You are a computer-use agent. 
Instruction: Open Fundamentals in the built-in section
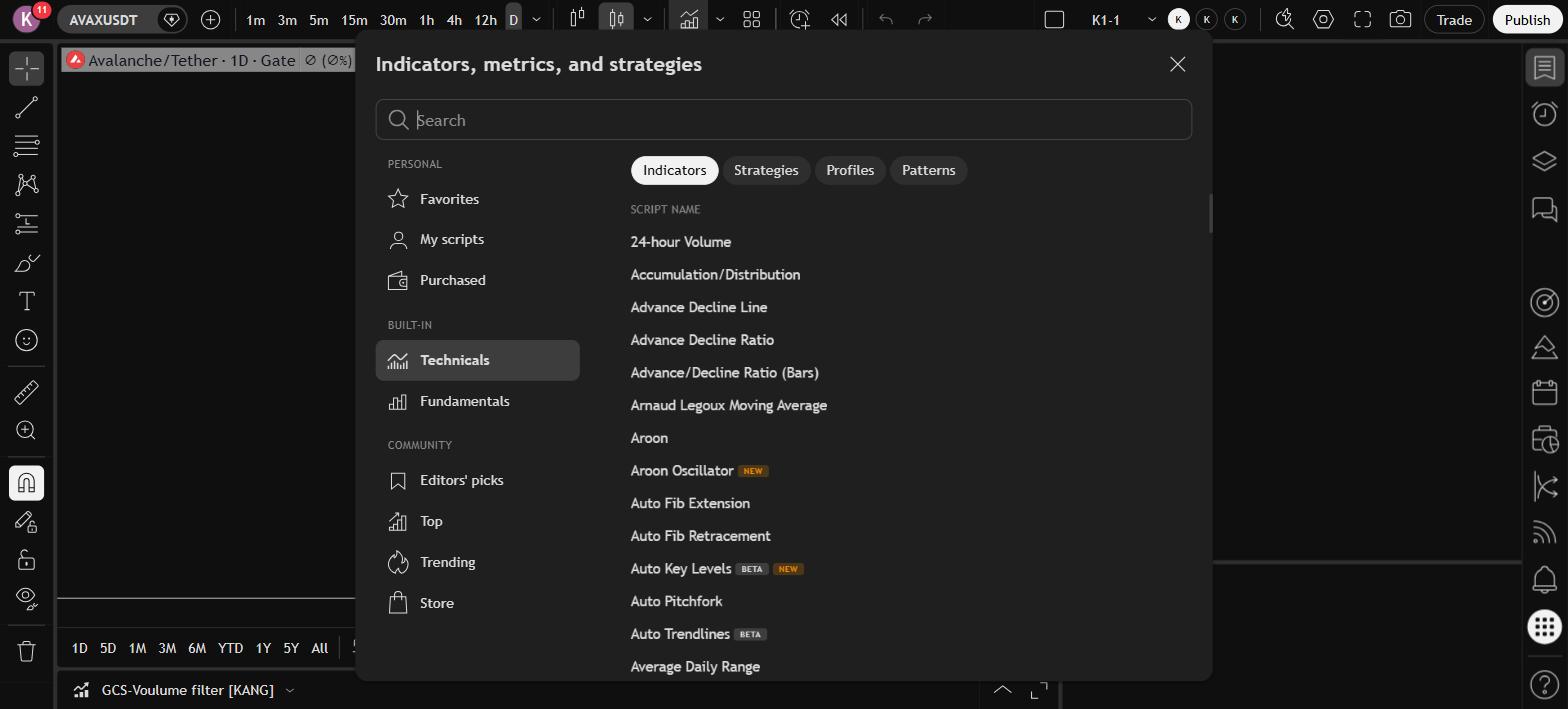tap(477, 401)
